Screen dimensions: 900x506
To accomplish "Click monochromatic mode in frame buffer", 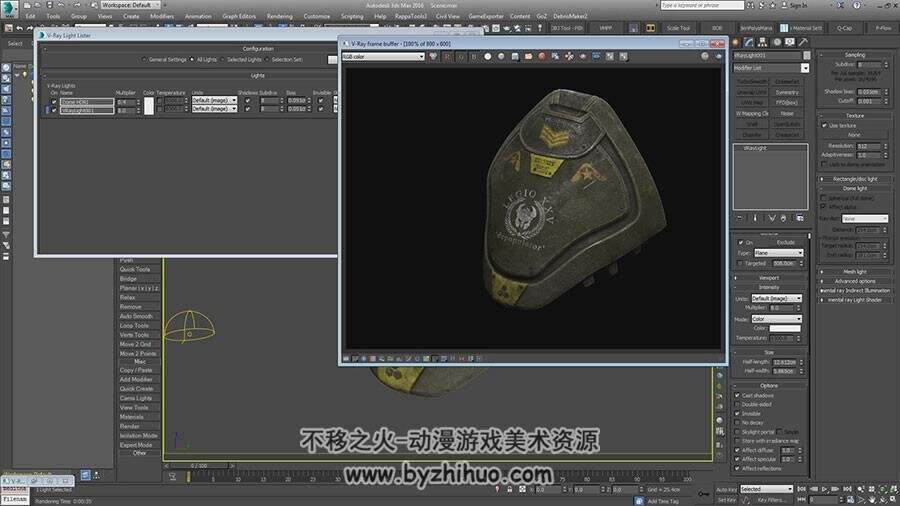I will (x=501, y=56).
